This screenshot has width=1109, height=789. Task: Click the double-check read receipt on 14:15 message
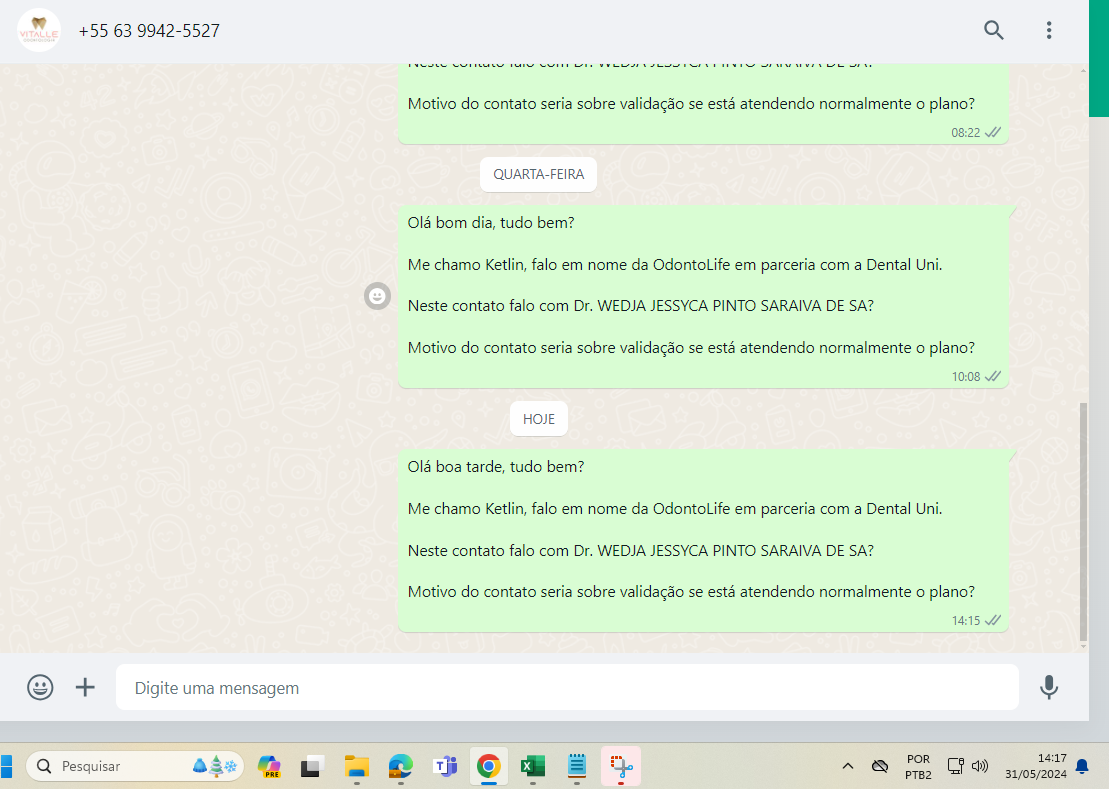(x=993, y=621)
